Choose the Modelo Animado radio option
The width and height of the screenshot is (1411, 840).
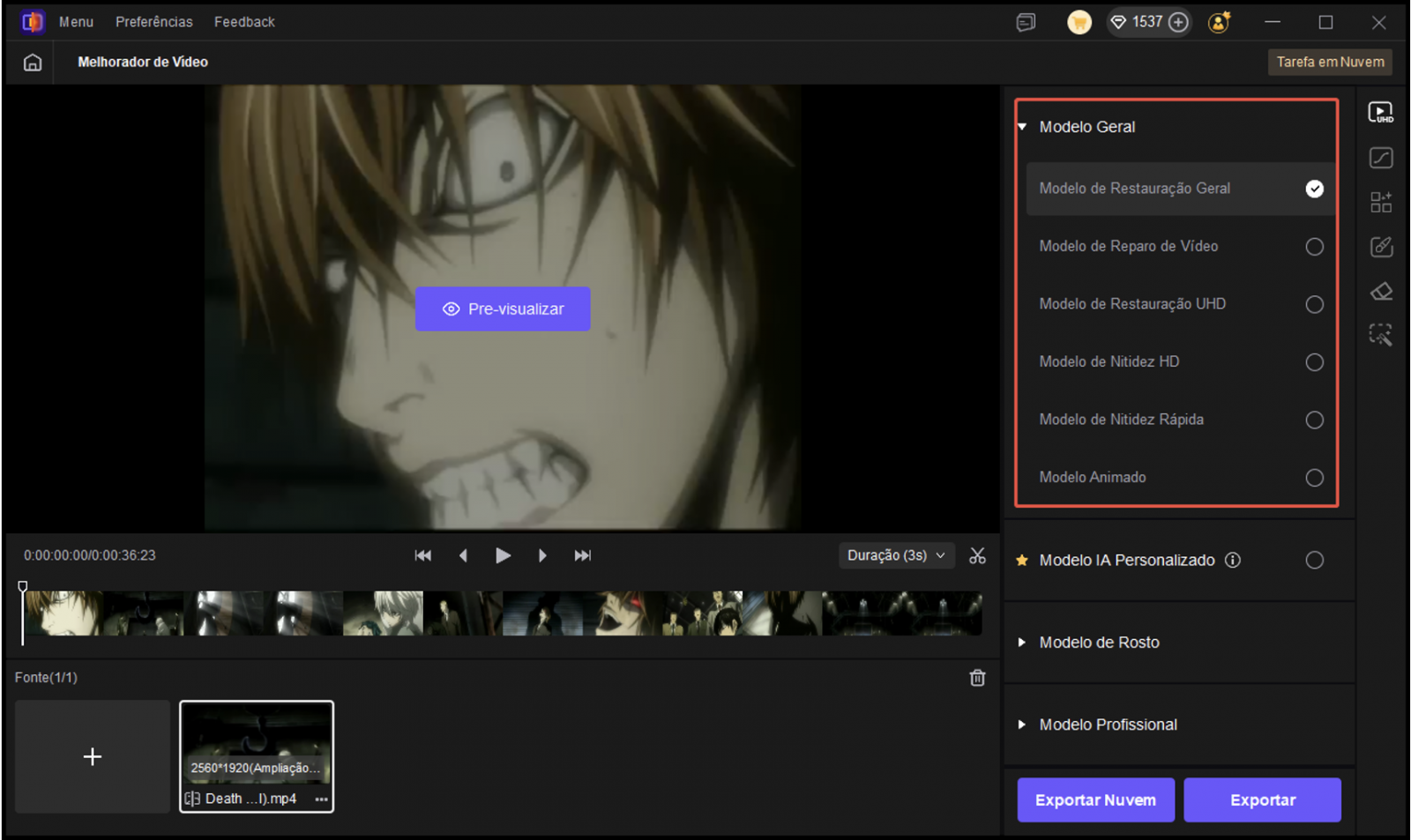coord(1314,478)
